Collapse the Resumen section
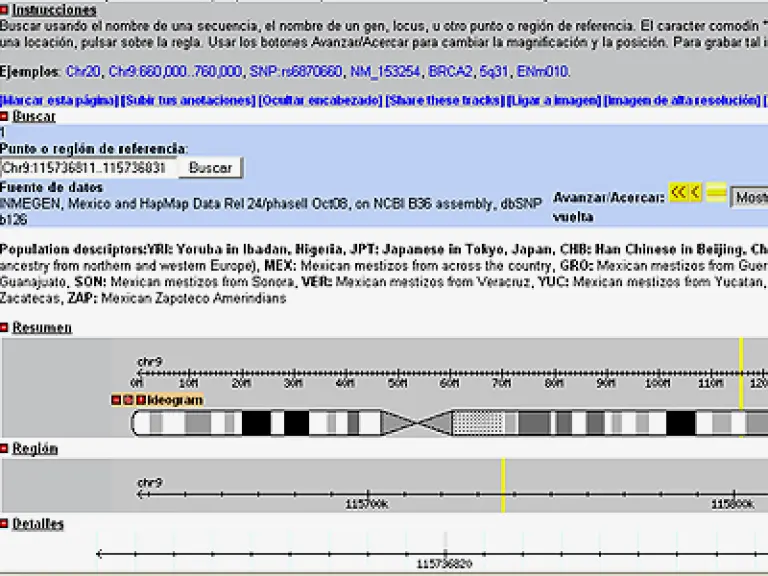Screen dimensions: 768x576 tap(5, 328)
